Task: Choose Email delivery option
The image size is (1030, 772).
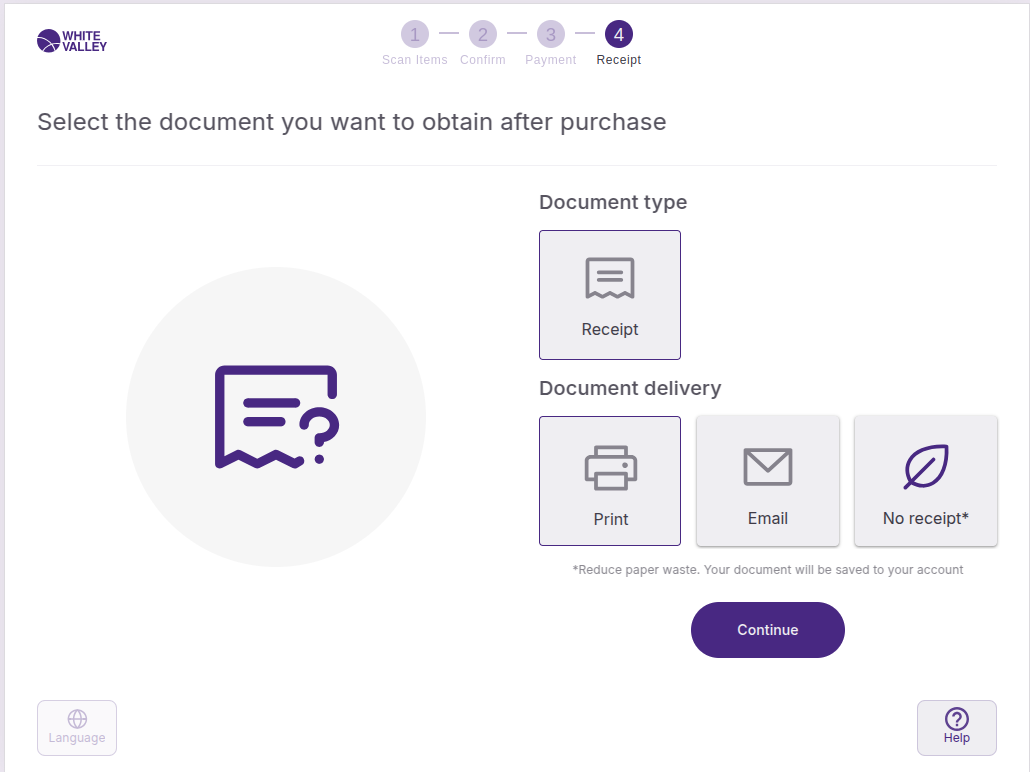Action: pyautogui.click(x=768, y=481)
